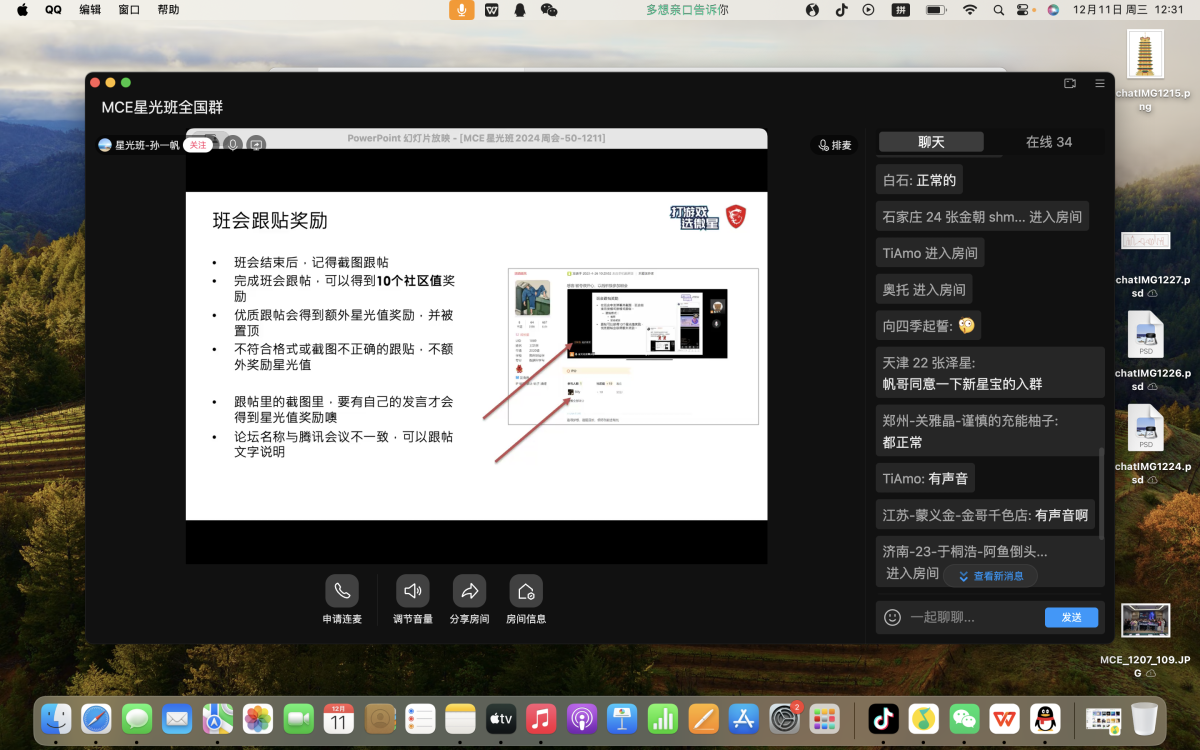Viewport: 1200px width, 750px height.
Task: Click 郑州-关雅晶 都正常 message
Action: click(990, 431)
